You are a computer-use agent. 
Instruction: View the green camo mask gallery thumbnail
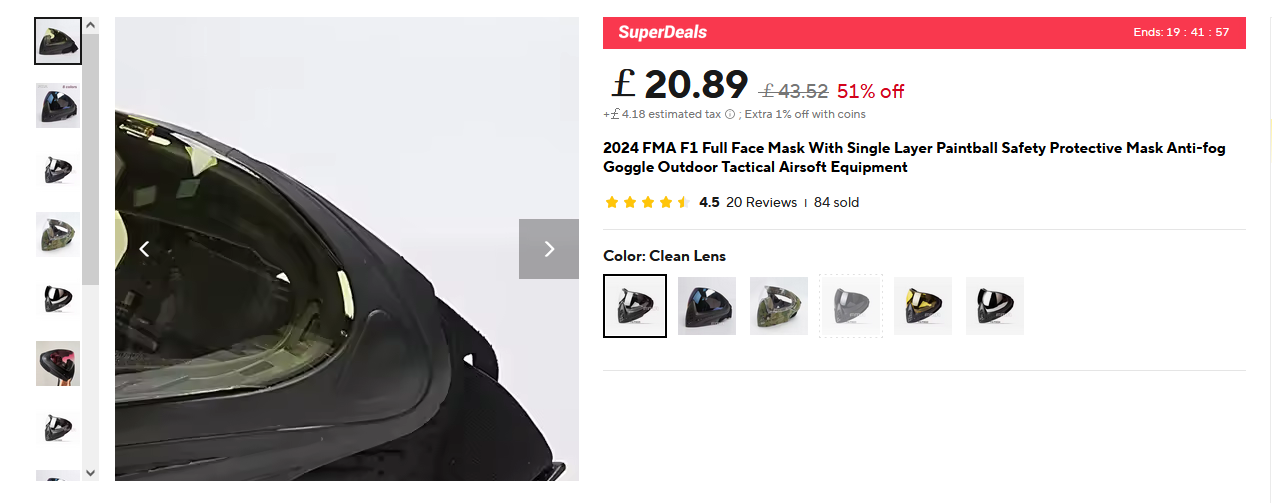58,234
